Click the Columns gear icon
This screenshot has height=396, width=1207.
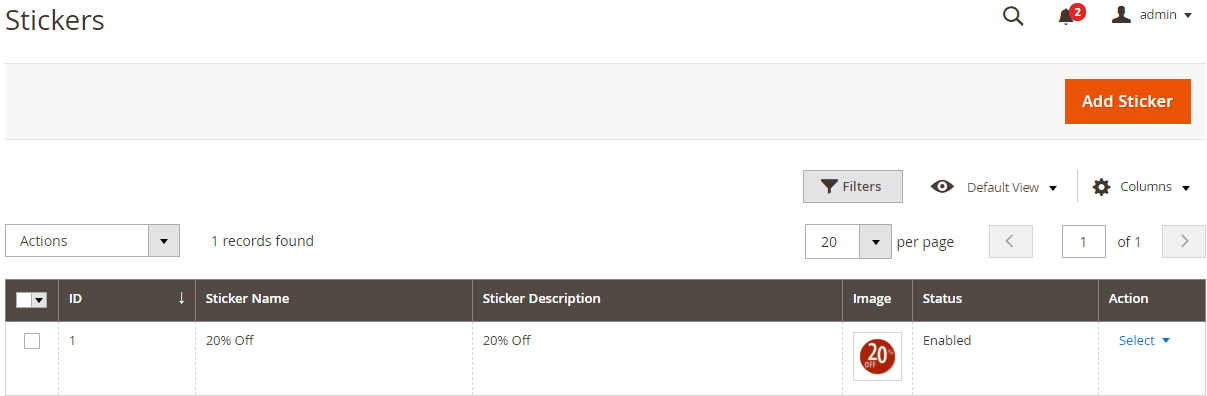[1101, 187]
